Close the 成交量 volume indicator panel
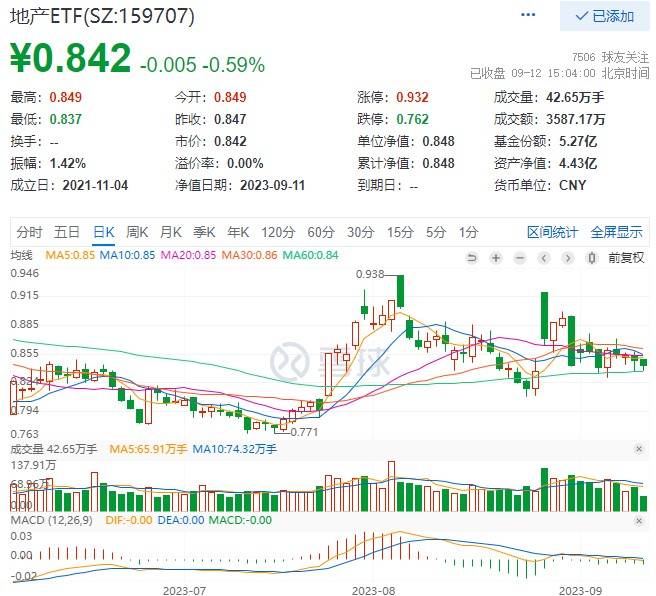This screenshot has width=656, height=596. (x=639, y=450)
